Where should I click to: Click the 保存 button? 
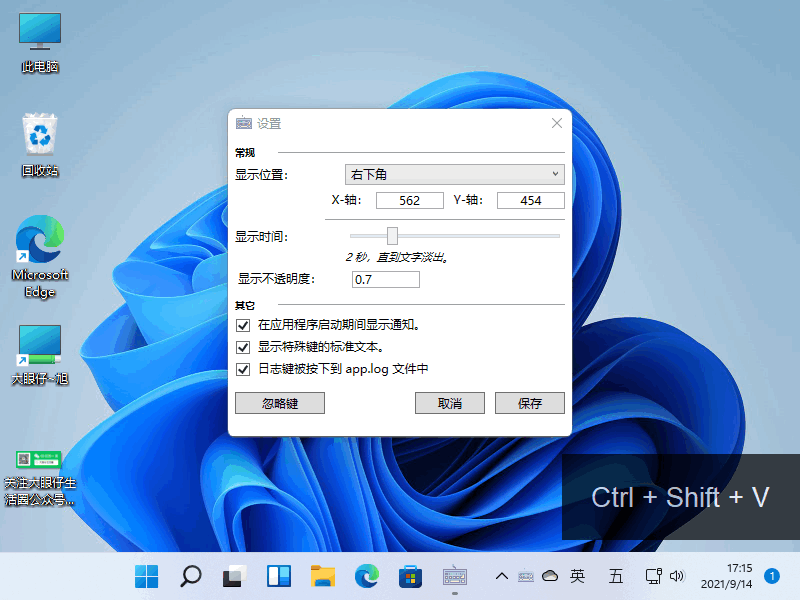[530, 403]
